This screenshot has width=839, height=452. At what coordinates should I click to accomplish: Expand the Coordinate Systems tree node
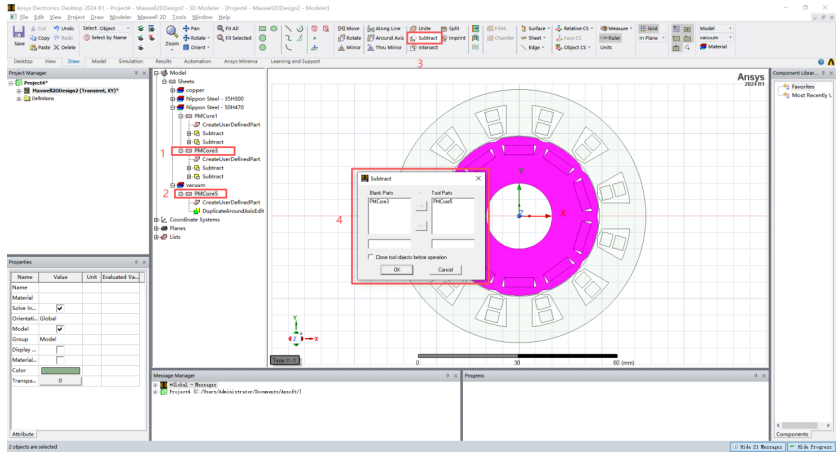pyautogui.click(x=156, y=220)
